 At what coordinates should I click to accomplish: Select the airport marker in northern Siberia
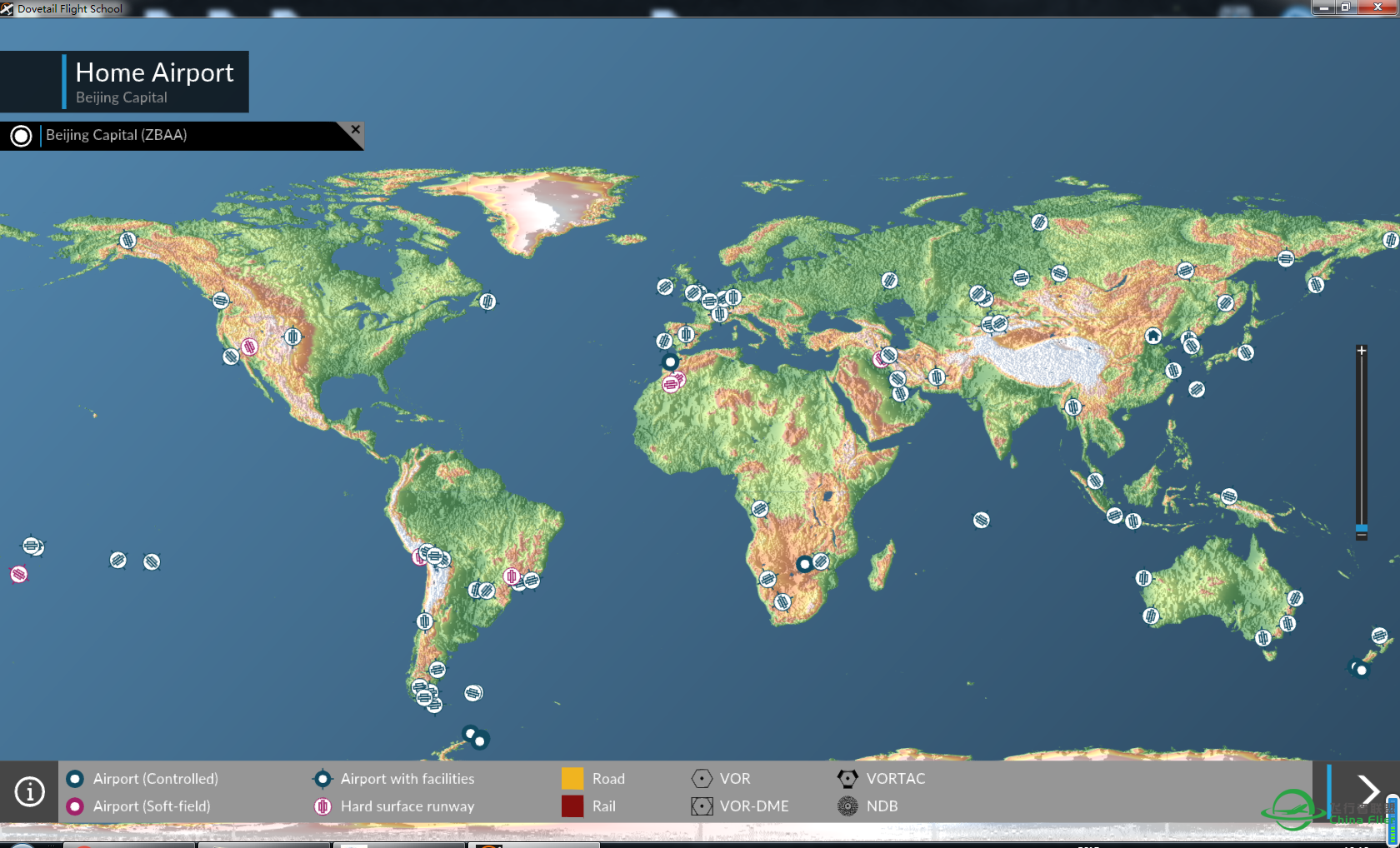(x=1039, y=222)
